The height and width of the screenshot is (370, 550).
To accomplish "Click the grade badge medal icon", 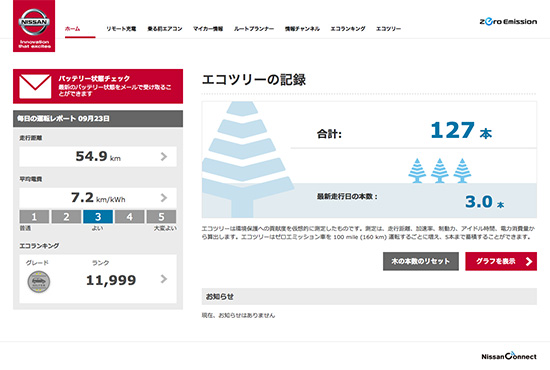I will 39,282.
